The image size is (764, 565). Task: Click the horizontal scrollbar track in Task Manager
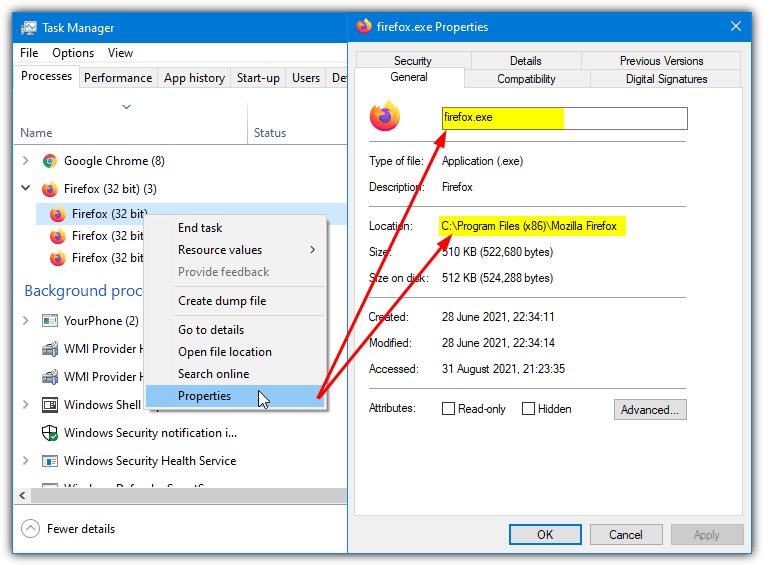(x=189, y=496)
